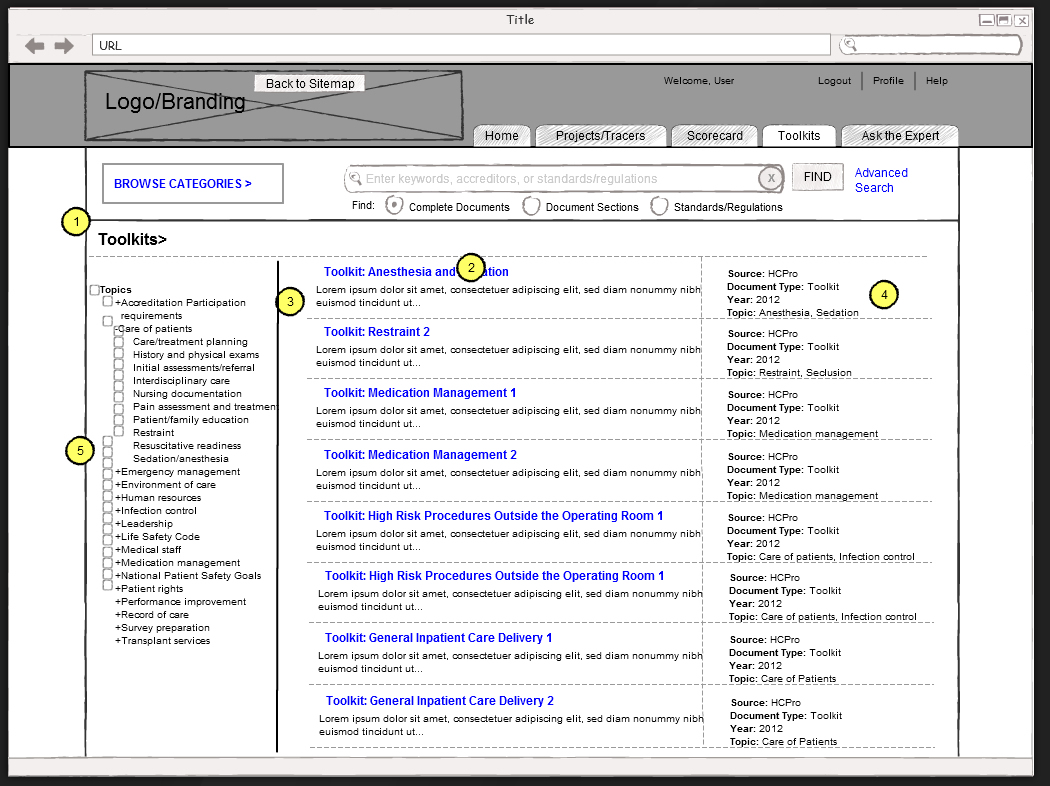
Task: Open the Ask the Expert tab
Action: 900,136
